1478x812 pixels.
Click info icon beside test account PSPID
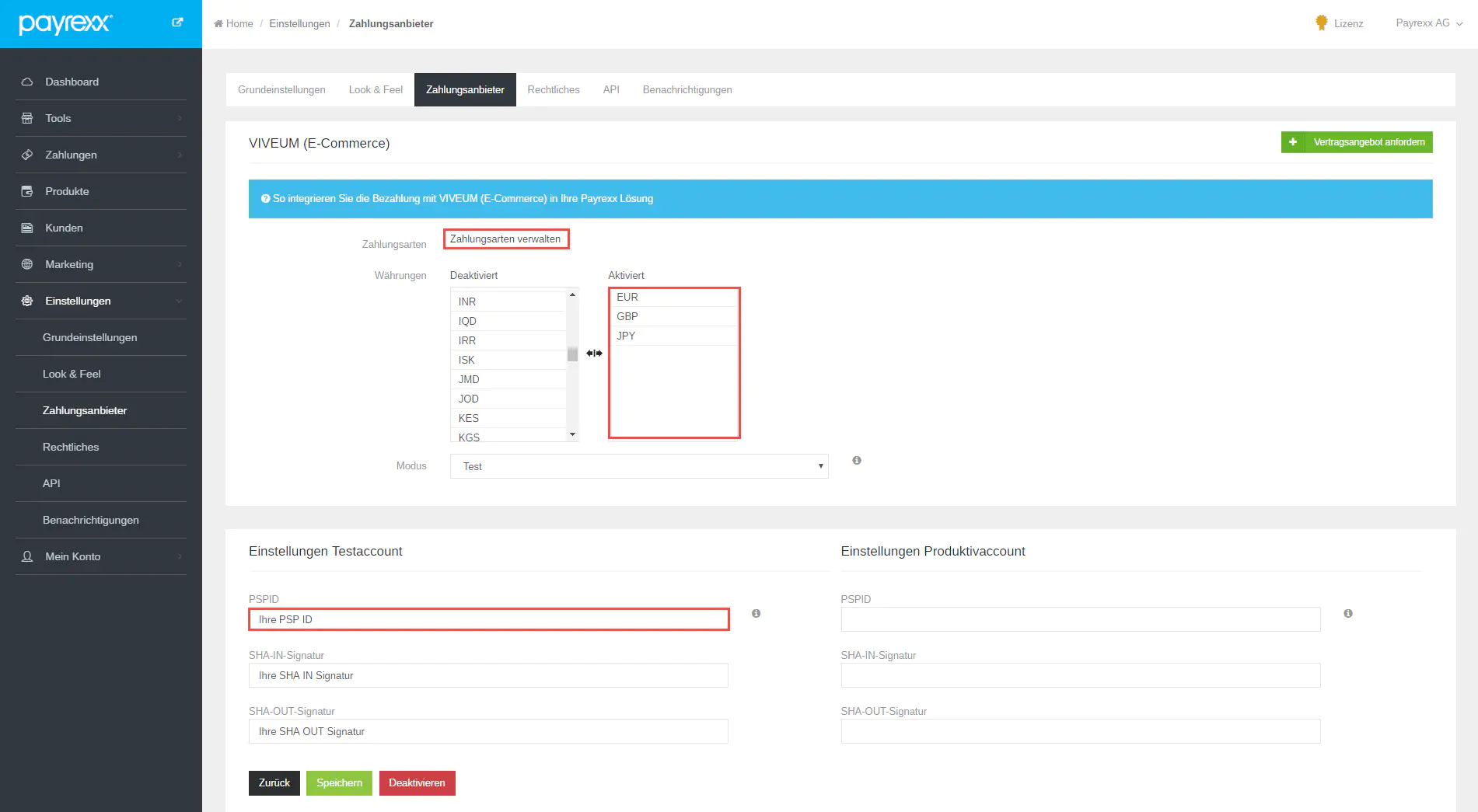tap(756, 614)
